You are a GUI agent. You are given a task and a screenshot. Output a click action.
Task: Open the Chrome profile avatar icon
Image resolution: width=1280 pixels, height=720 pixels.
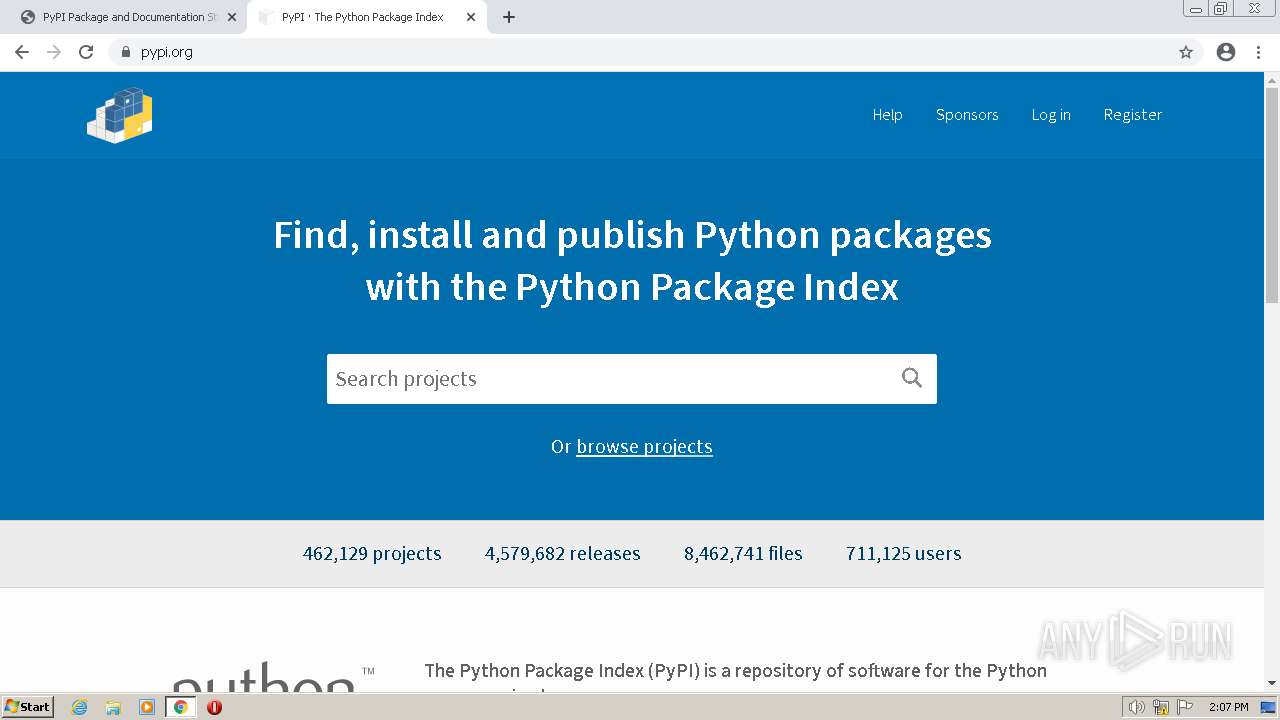[1226, 52]
